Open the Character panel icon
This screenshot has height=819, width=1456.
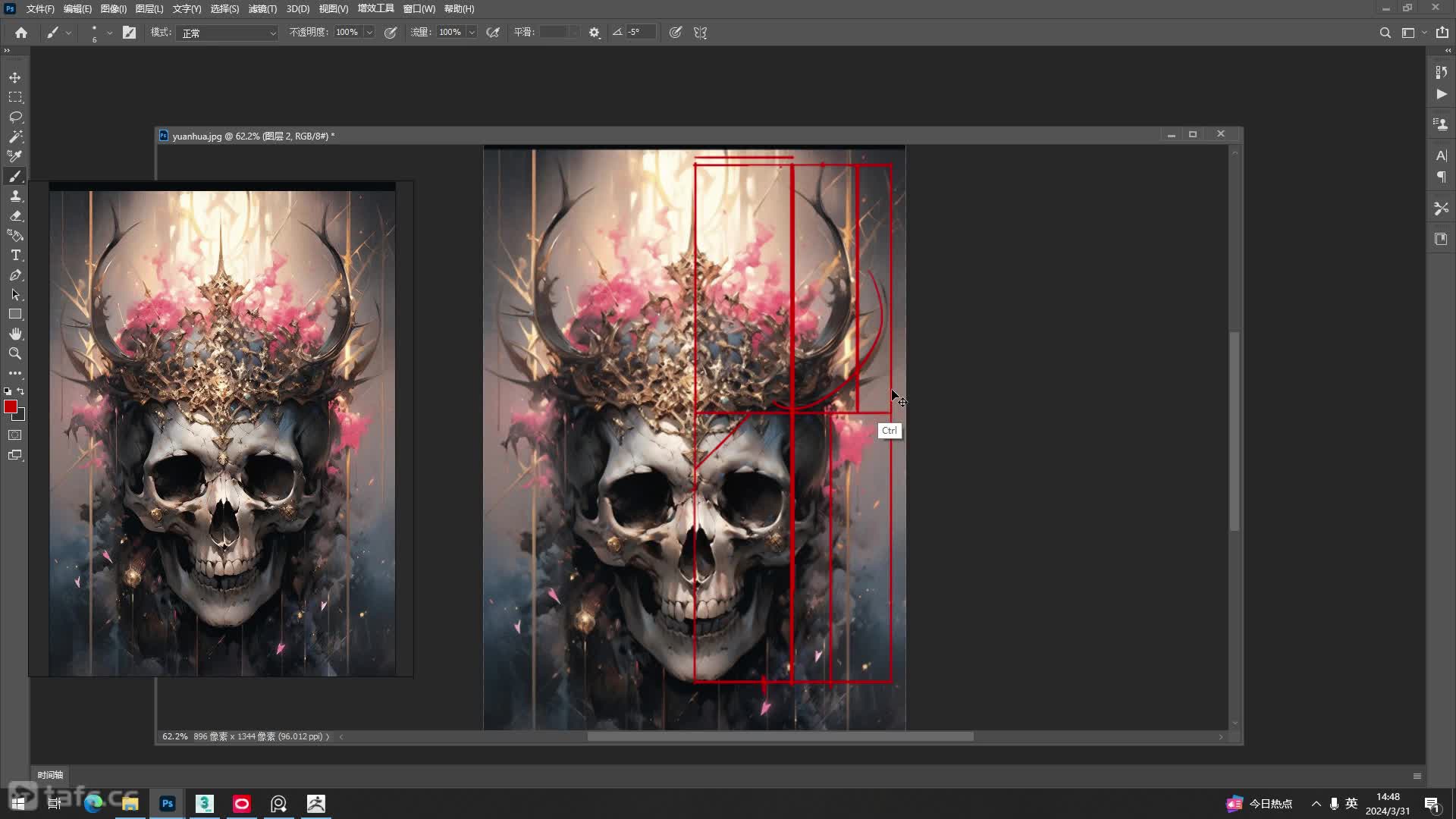coord(1441,155)
